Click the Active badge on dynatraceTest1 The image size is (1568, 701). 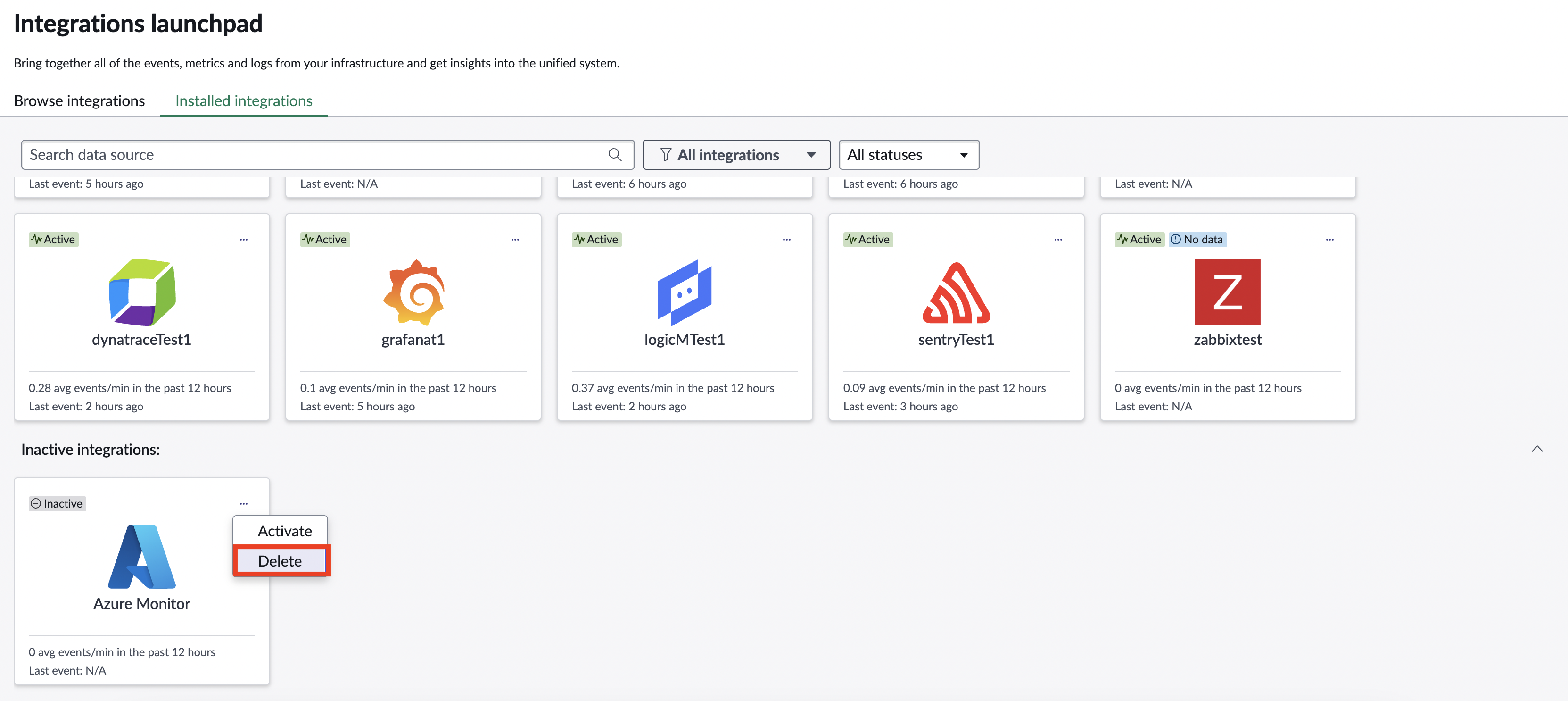pos(54,240)
